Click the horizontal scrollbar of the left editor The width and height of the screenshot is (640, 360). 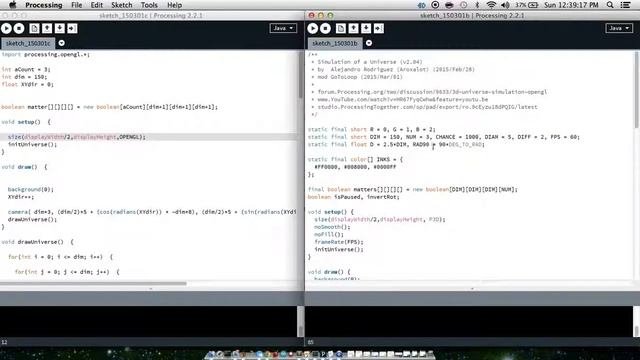pos(93,283)
